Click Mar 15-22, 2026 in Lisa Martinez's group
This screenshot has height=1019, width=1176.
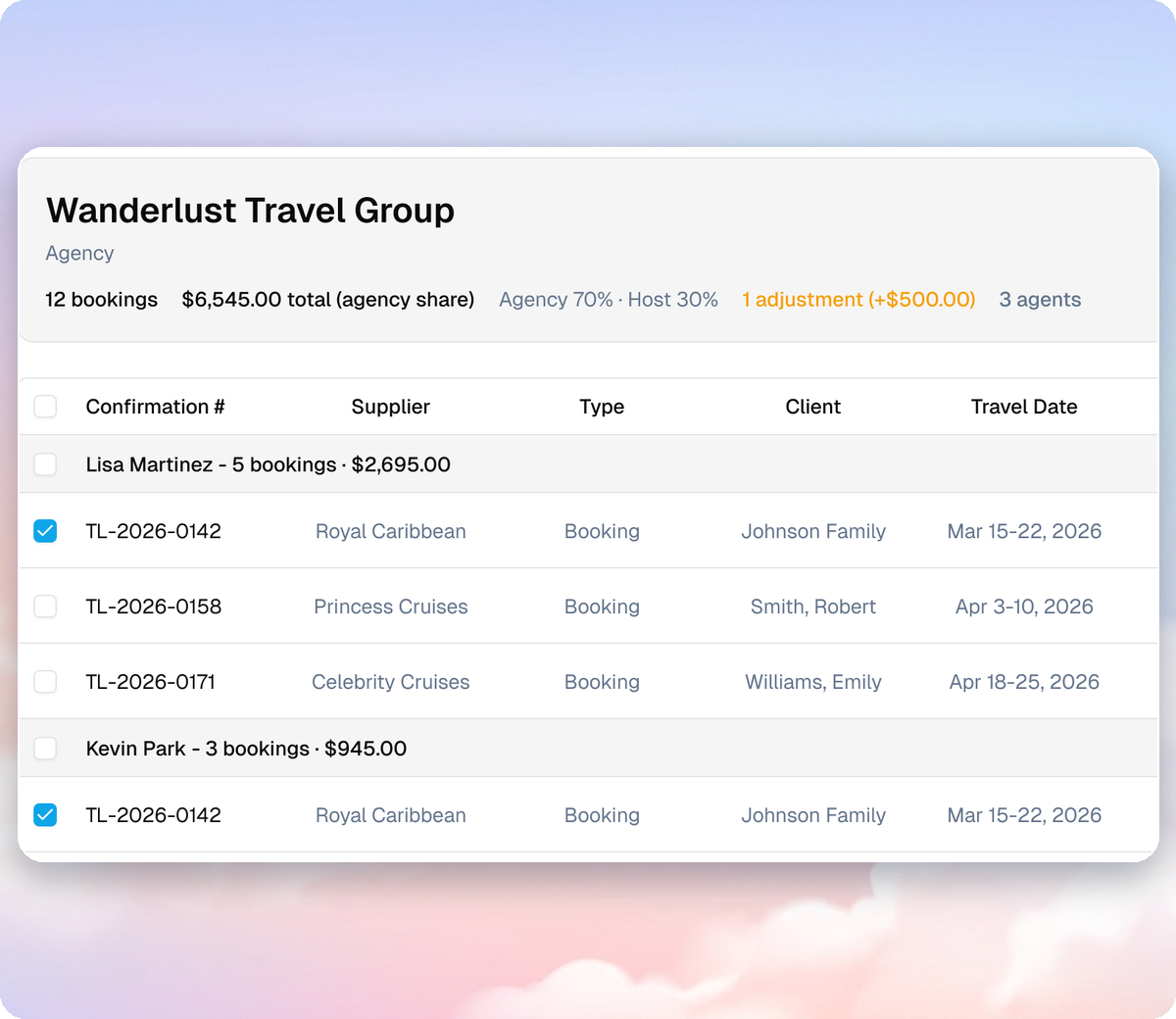(1024, 531)
